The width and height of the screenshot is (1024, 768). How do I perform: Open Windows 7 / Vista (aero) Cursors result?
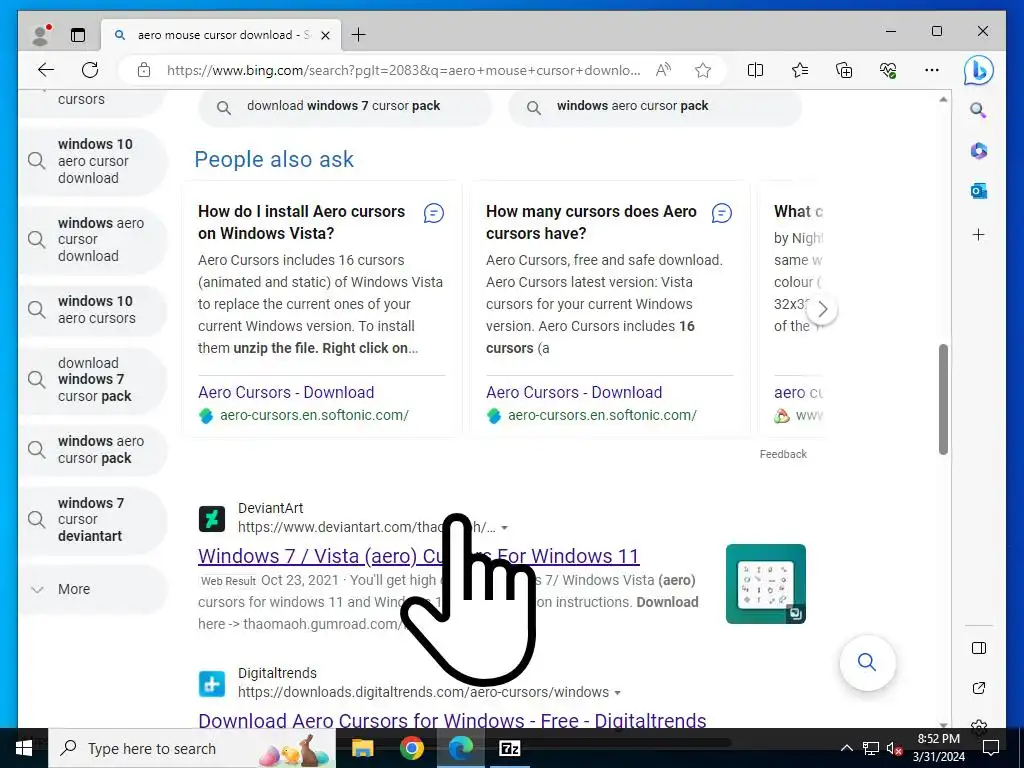coord(419,556)
